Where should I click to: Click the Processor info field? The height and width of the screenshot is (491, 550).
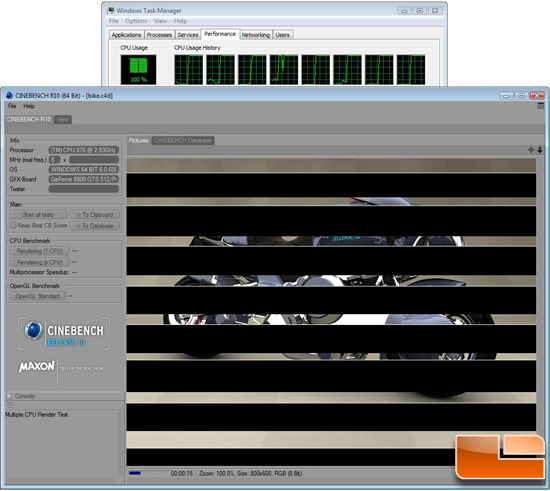click(83, 150)
